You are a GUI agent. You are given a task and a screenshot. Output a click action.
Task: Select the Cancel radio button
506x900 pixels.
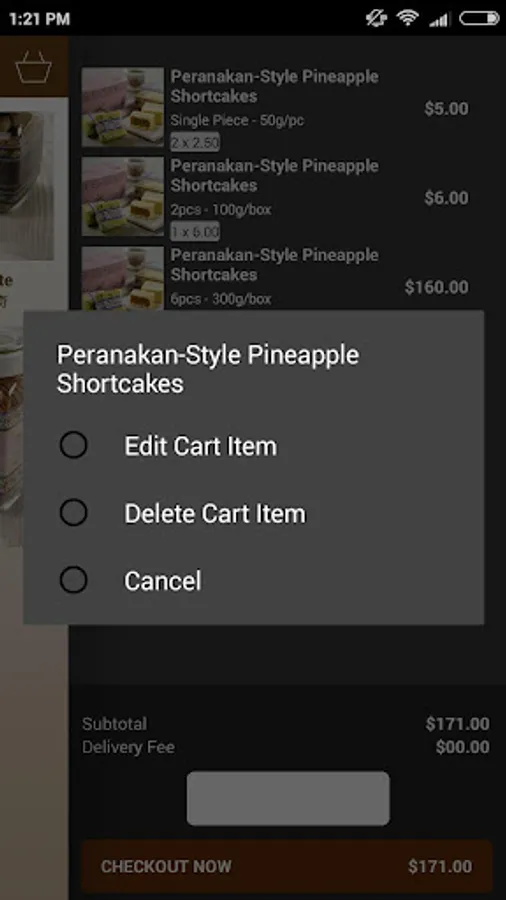(73, 580)
